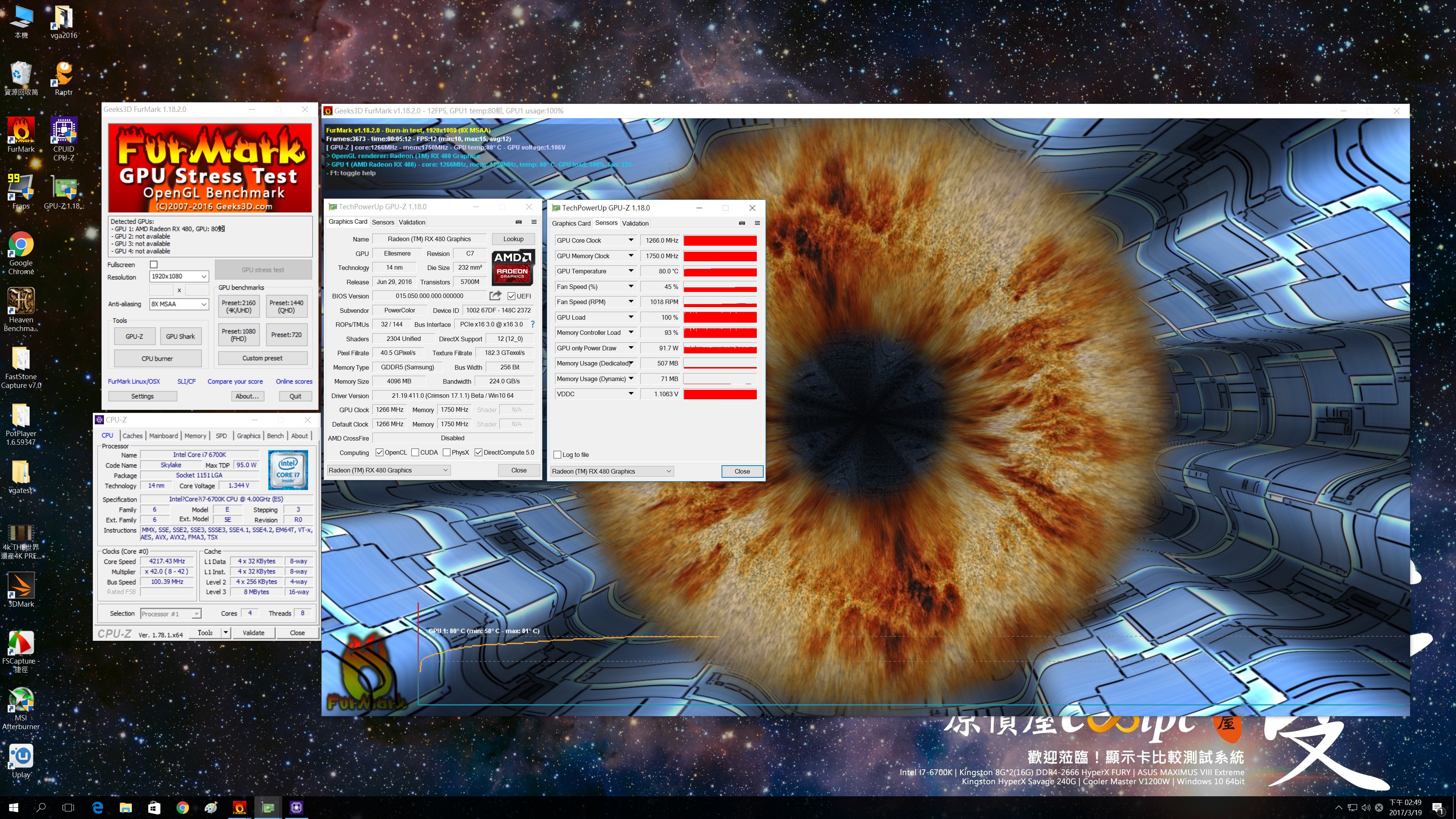Launch MSI Afterburner from the desktop

(21, 708)
